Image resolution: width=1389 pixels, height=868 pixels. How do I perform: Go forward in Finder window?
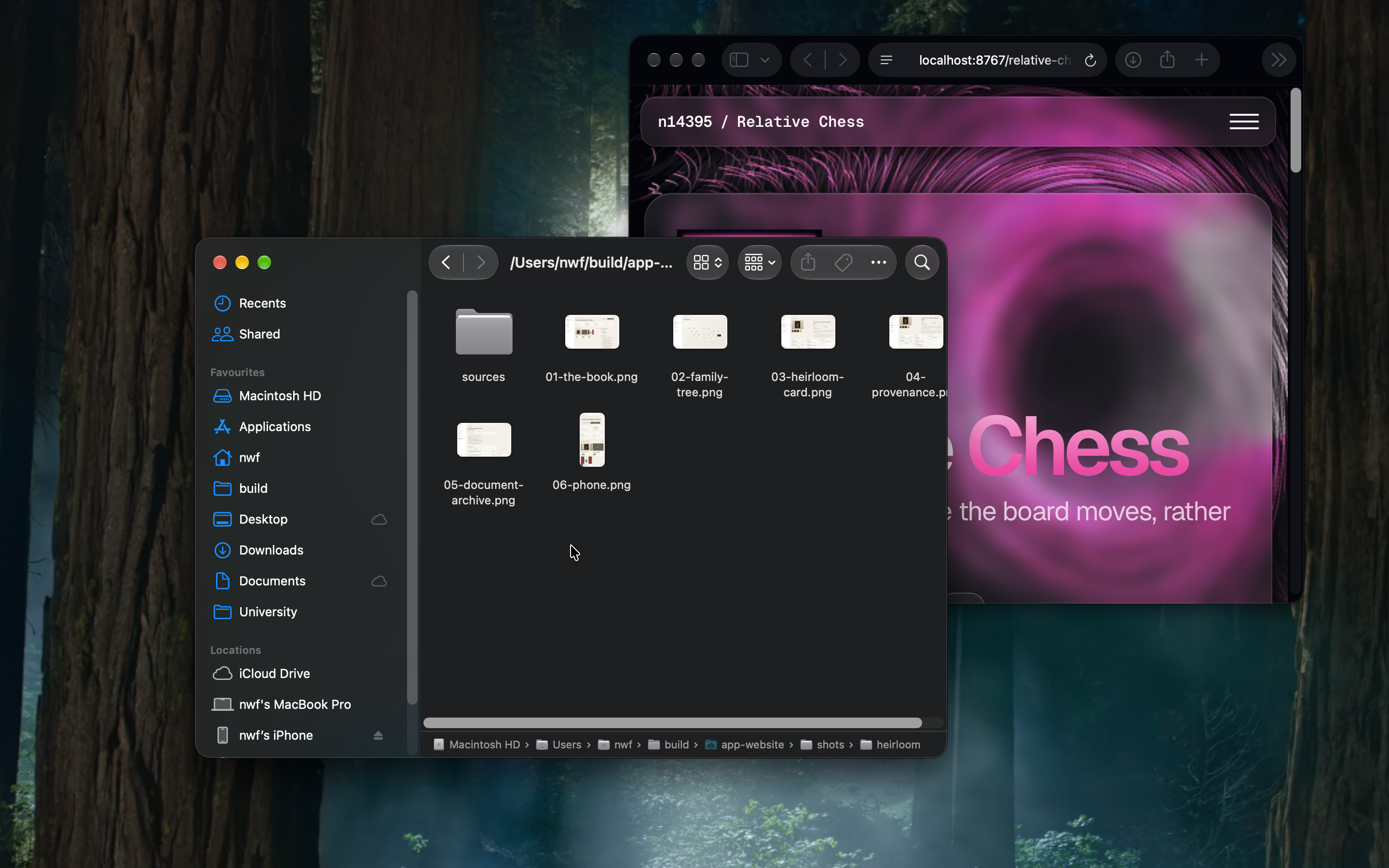480,262
